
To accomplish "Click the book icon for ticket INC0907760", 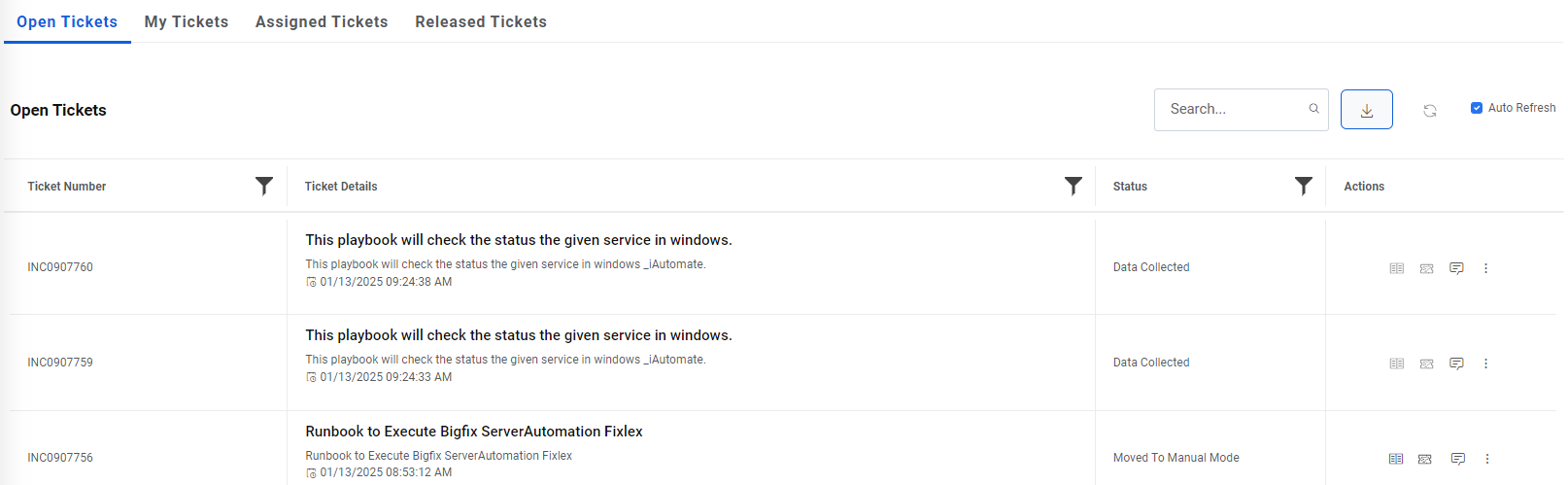I will (x=1397, y=268).
